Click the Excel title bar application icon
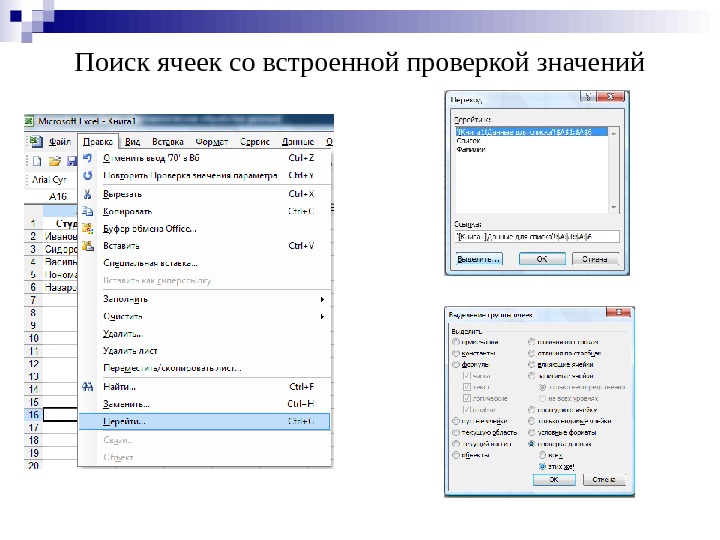 pos(29,121)
